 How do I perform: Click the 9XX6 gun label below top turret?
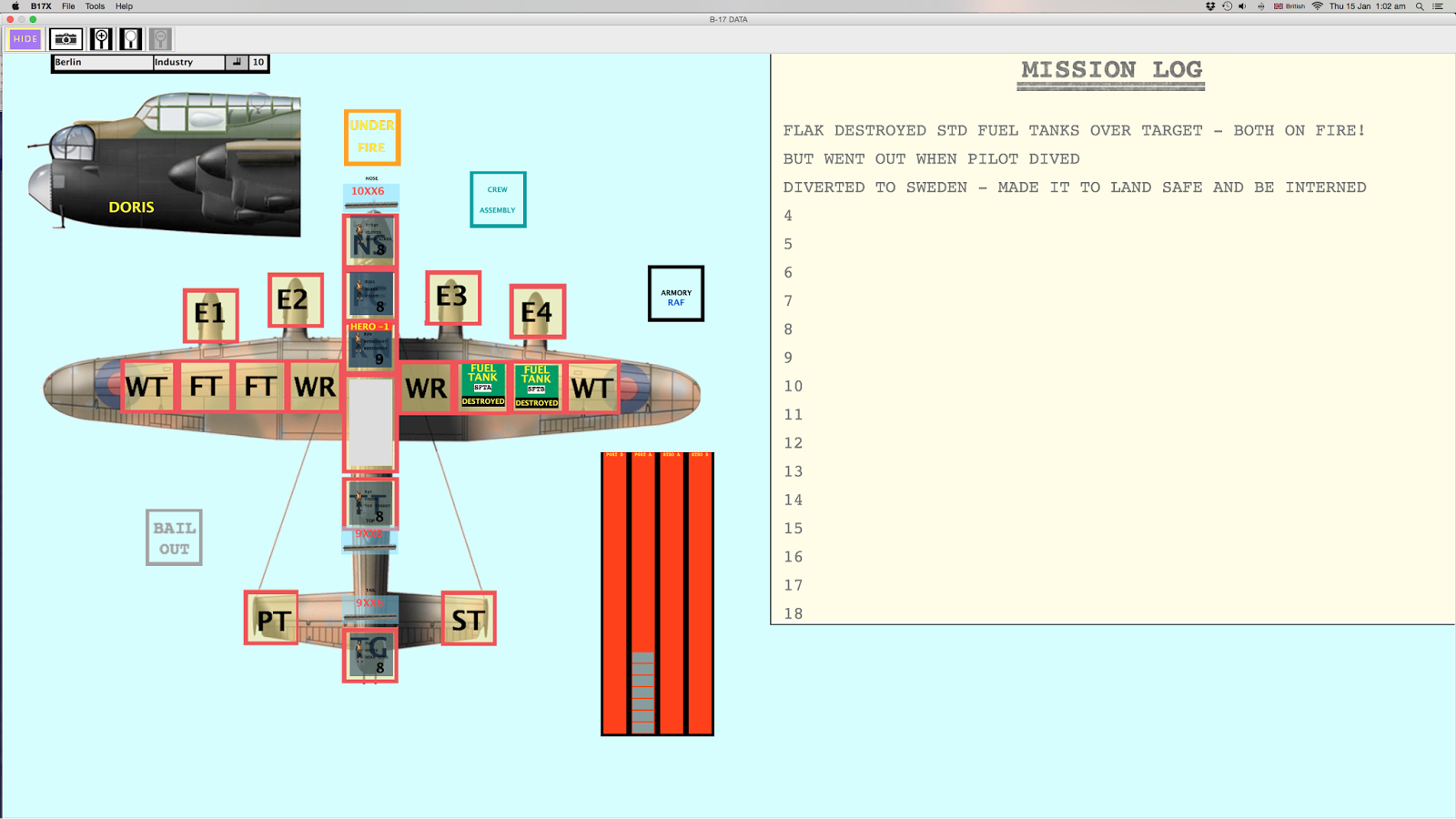coord(369,534)
